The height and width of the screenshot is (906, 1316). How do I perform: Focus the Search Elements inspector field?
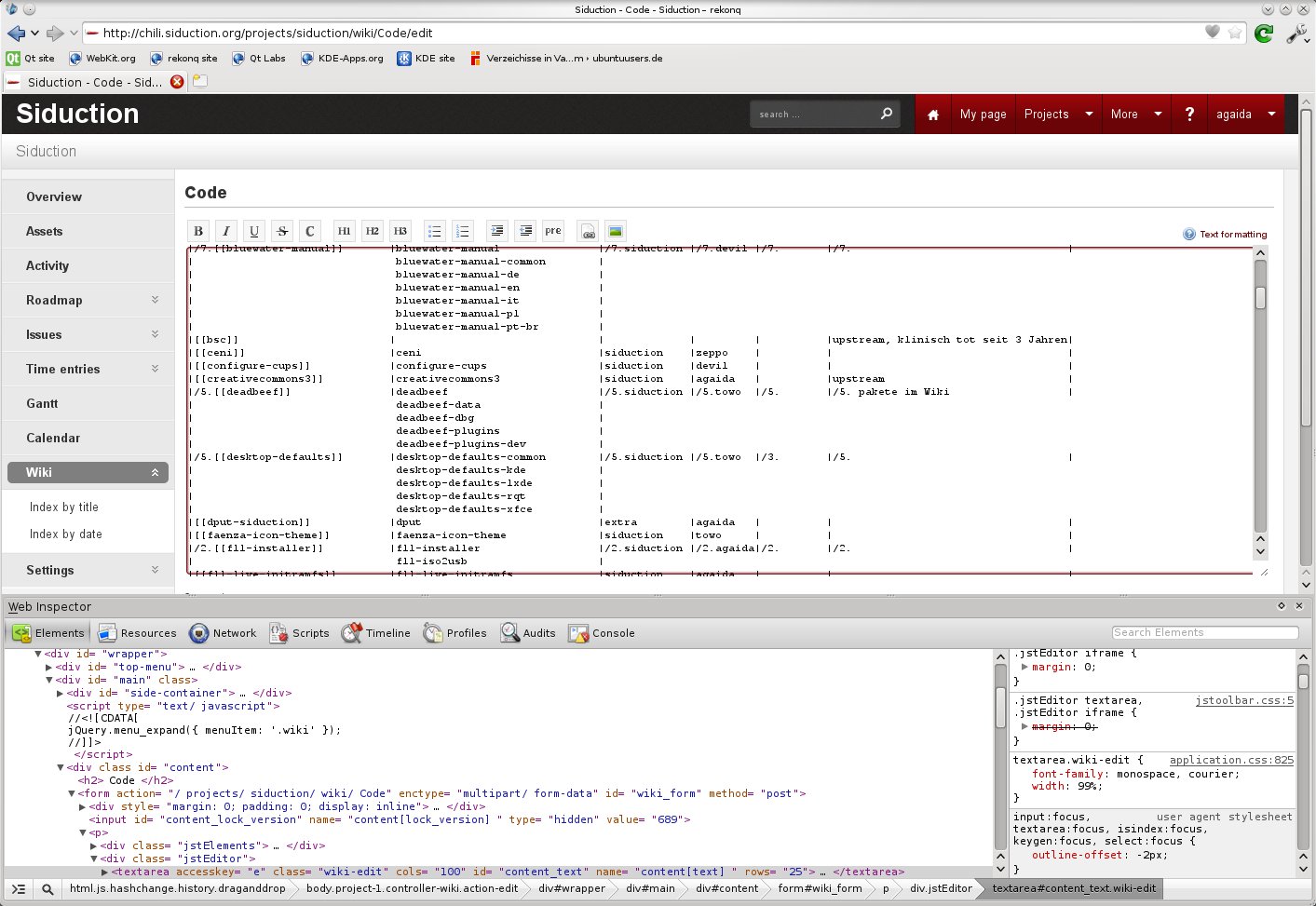[1204, 632]
